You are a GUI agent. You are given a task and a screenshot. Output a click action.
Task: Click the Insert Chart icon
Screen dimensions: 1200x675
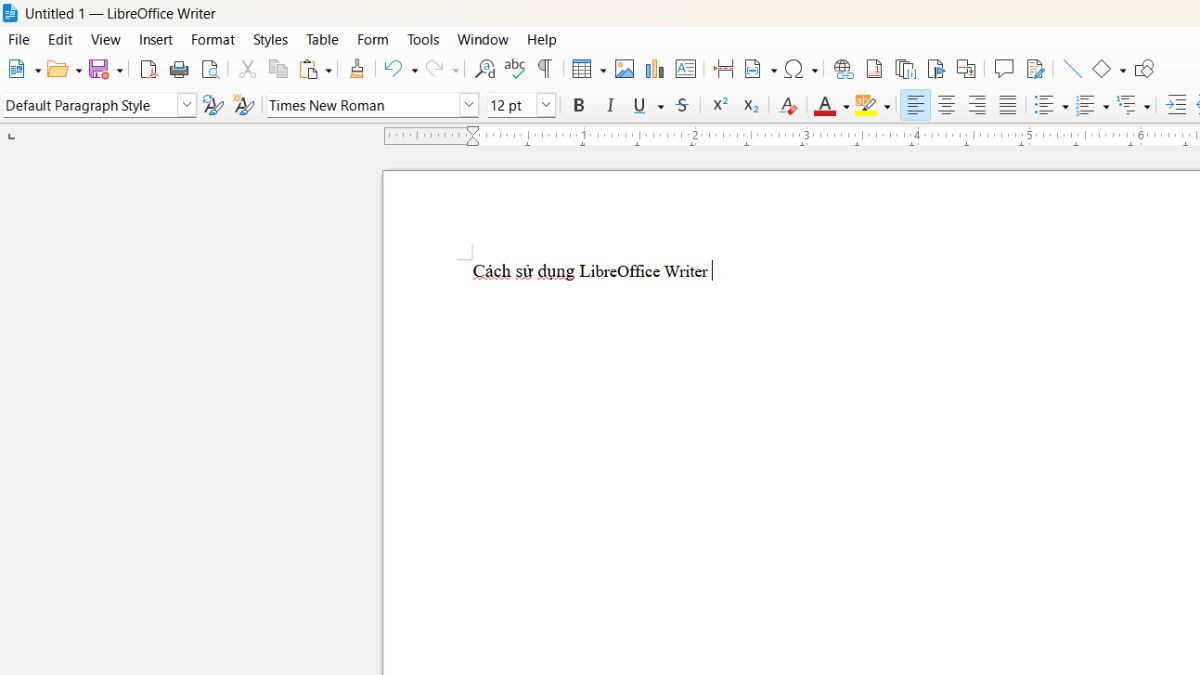[x=655, y=69]
